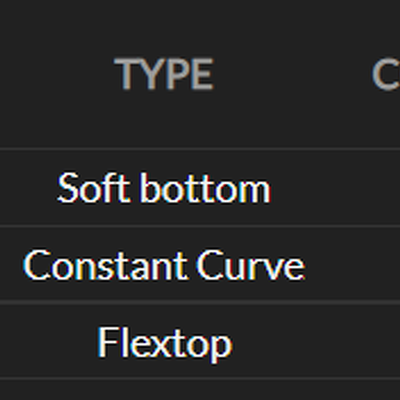
Task: Click divider between Constant Curve and Flextop
Action: (200, 302)
